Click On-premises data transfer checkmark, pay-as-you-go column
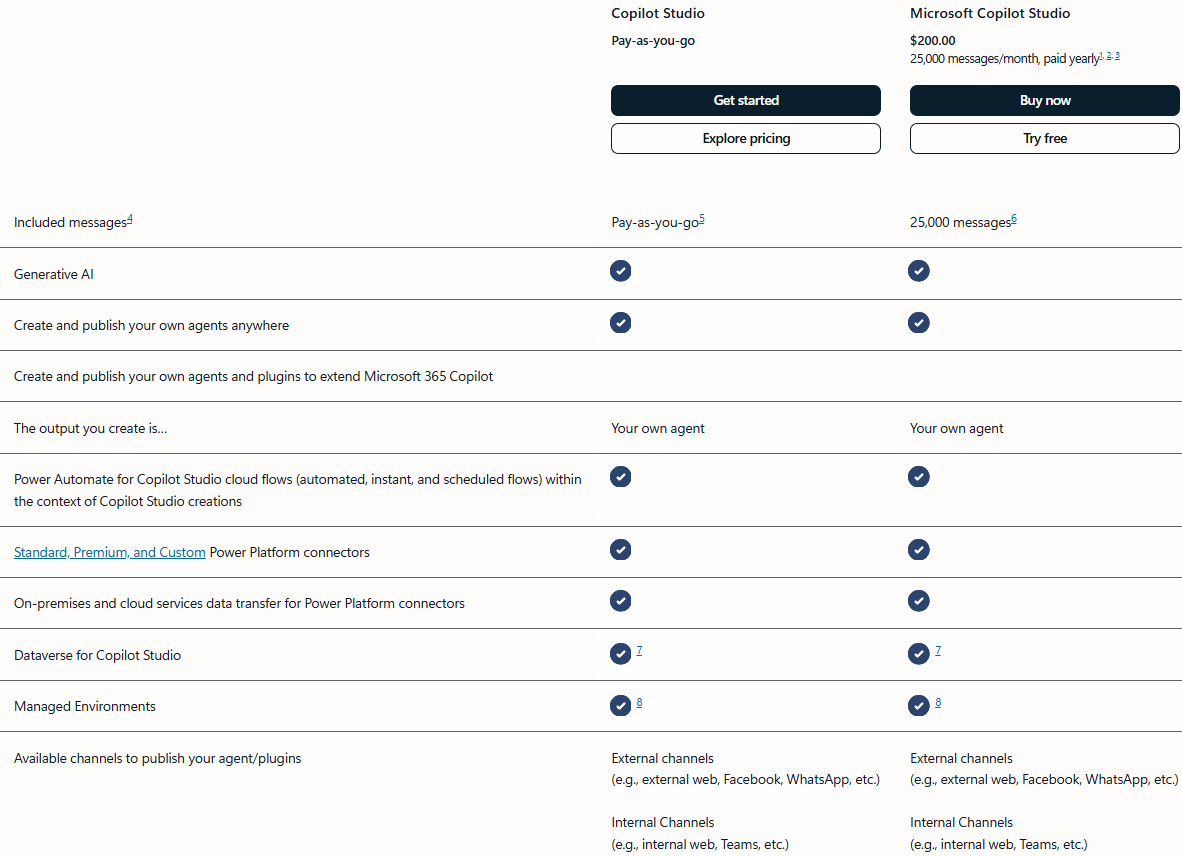 coord(620,601)
